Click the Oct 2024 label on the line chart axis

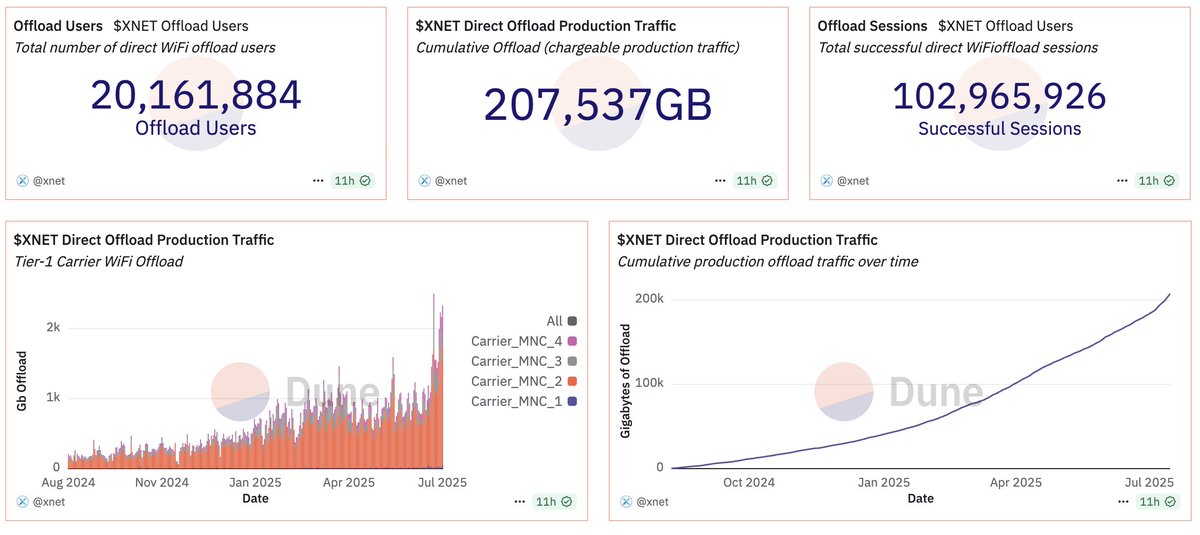pyautogui.click(x=749, y=482)
